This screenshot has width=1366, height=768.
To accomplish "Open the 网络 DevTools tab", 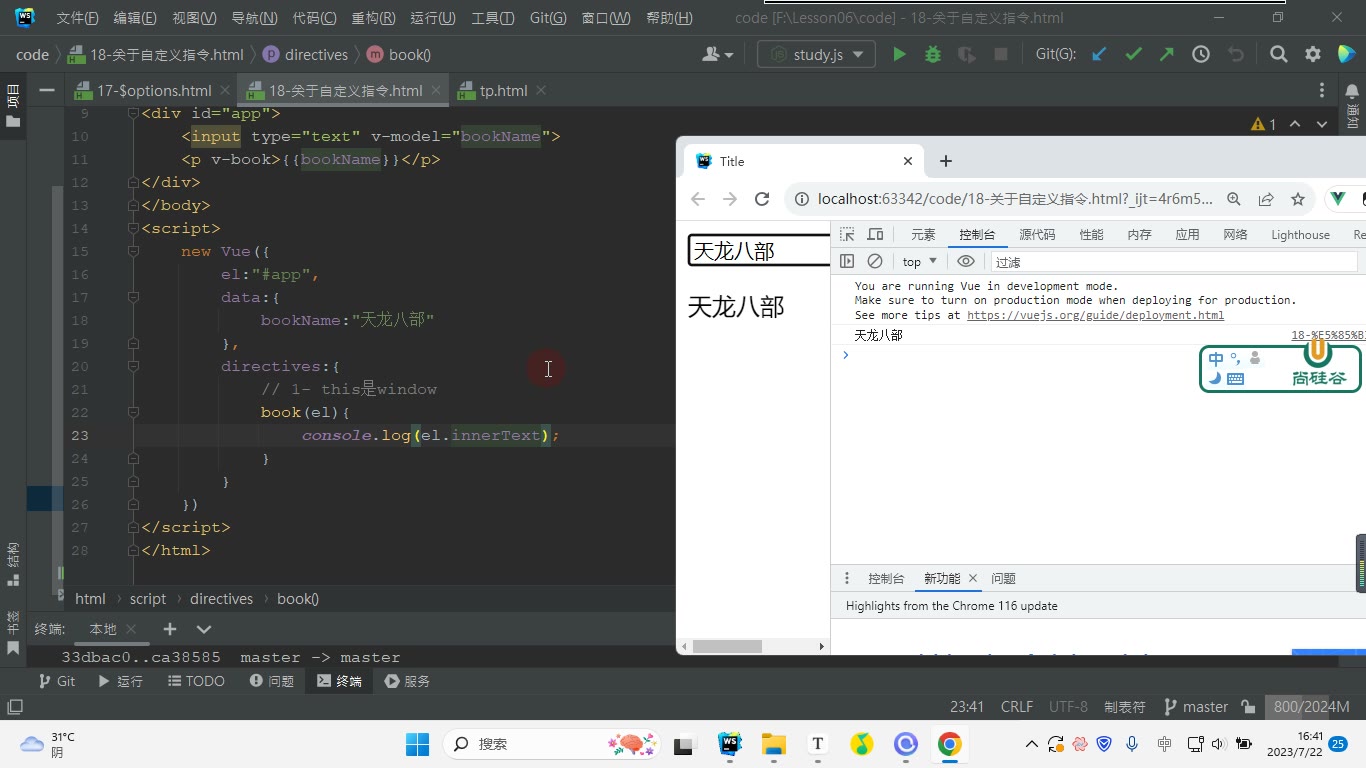I will point(1235,235).
